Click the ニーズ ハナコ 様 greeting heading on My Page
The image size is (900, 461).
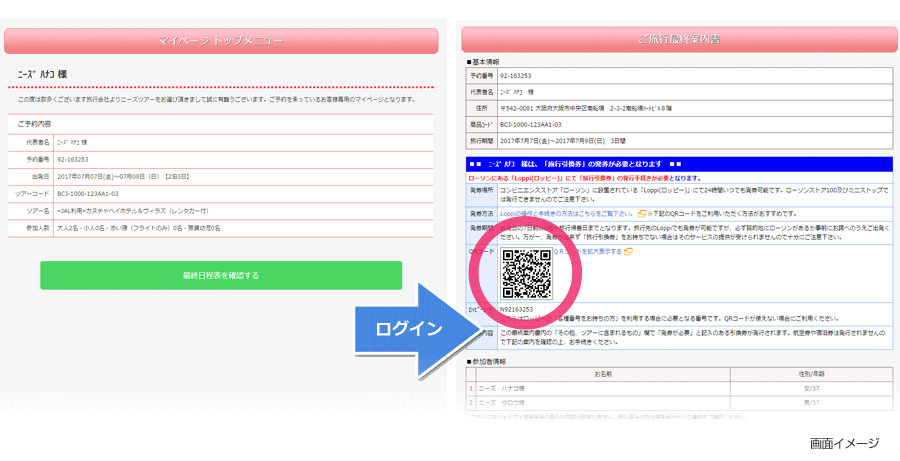pos(43,75)
